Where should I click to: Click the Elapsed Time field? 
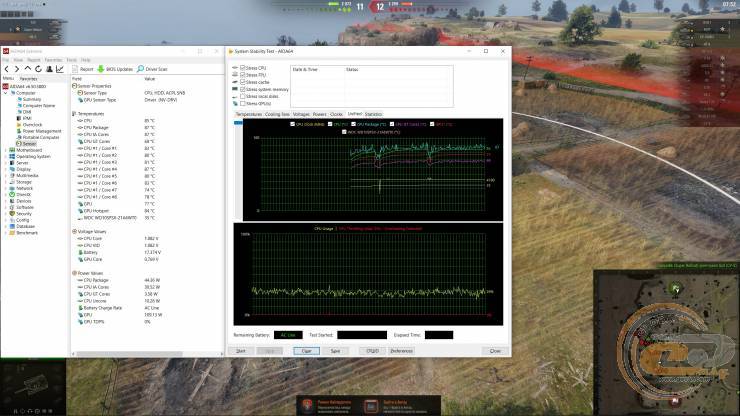437,335
